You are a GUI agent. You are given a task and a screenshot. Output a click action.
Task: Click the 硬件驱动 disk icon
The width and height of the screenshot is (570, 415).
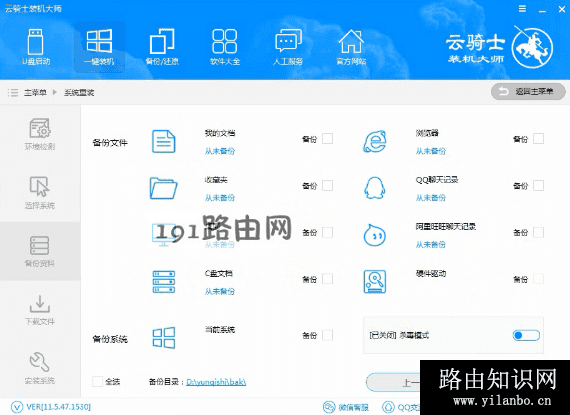point(375,282)
